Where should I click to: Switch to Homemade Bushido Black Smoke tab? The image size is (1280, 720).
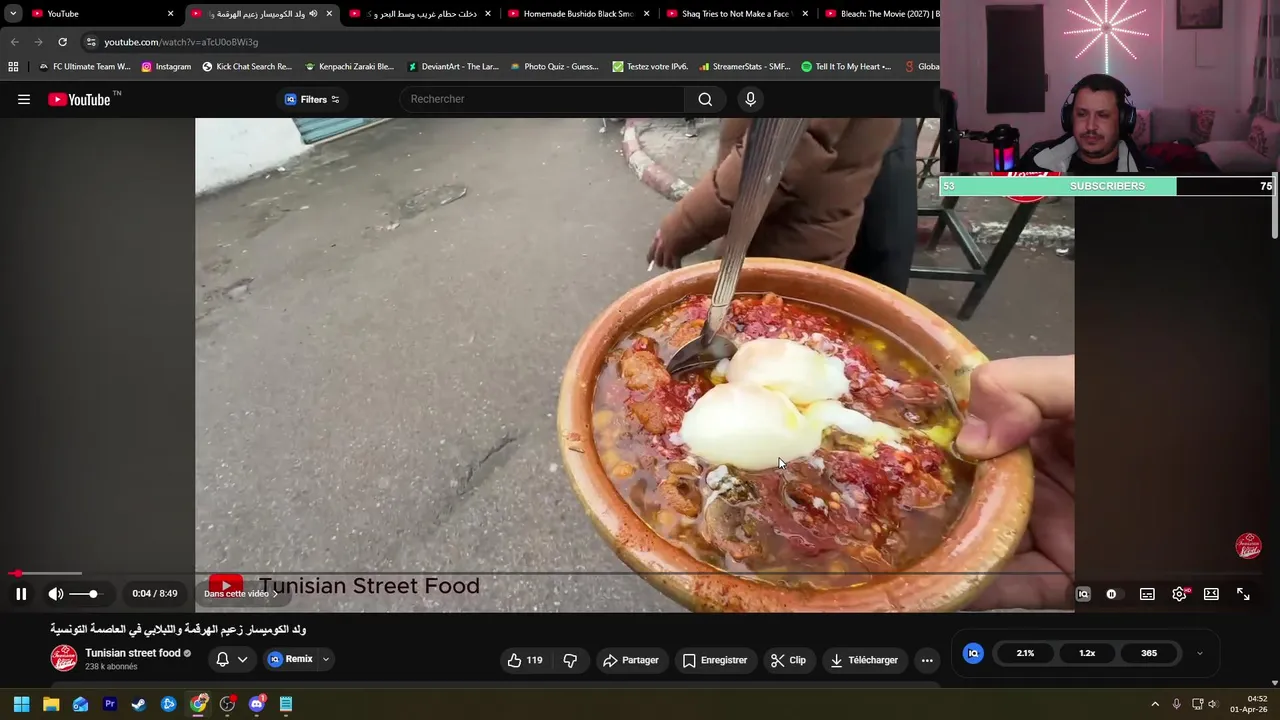[x=578, y=14]
